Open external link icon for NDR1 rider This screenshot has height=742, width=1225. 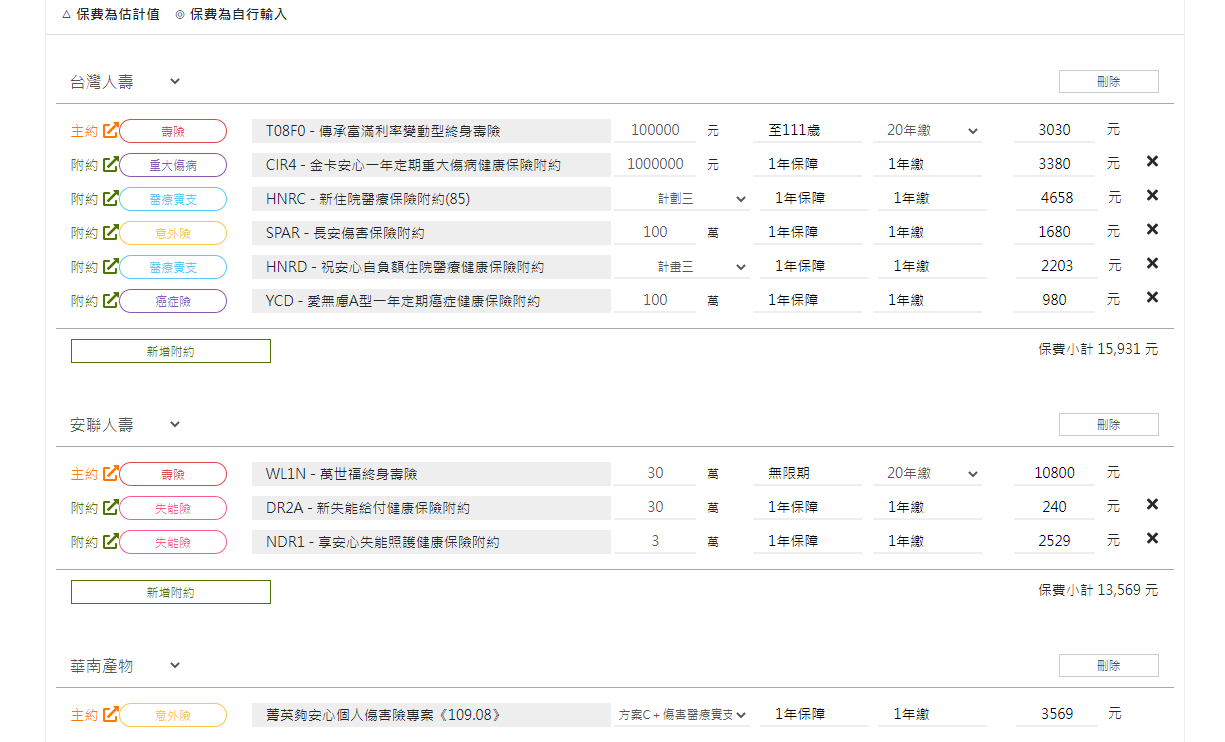pyautogui.click(x=111, y=541)
